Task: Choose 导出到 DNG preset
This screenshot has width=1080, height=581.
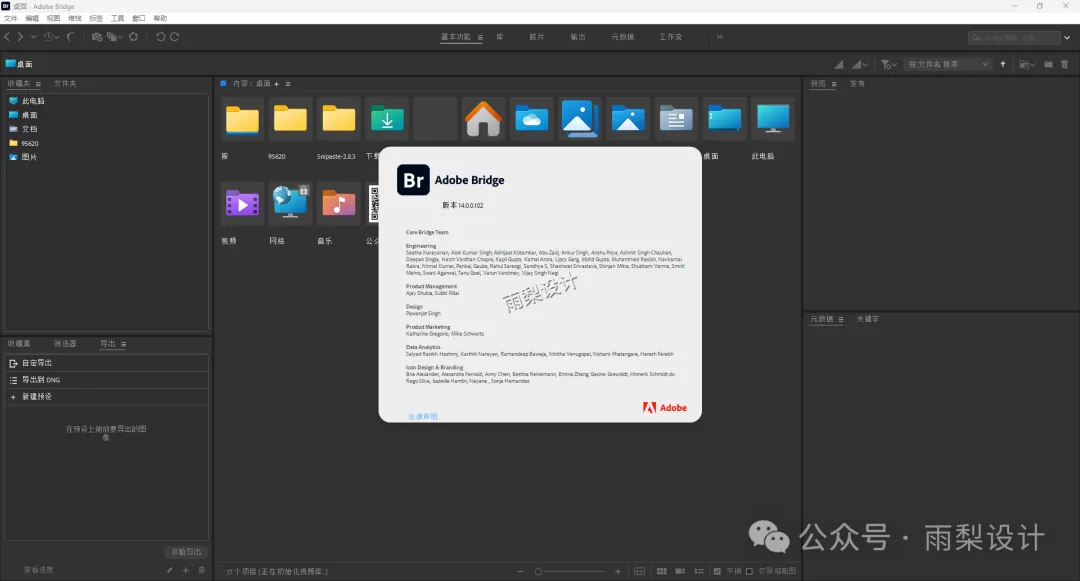Action: [107, 380]
